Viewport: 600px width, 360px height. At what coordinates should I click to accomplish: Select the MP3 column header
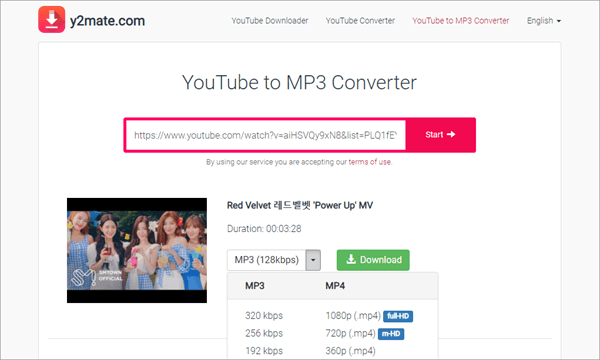[x=255, y=286]
